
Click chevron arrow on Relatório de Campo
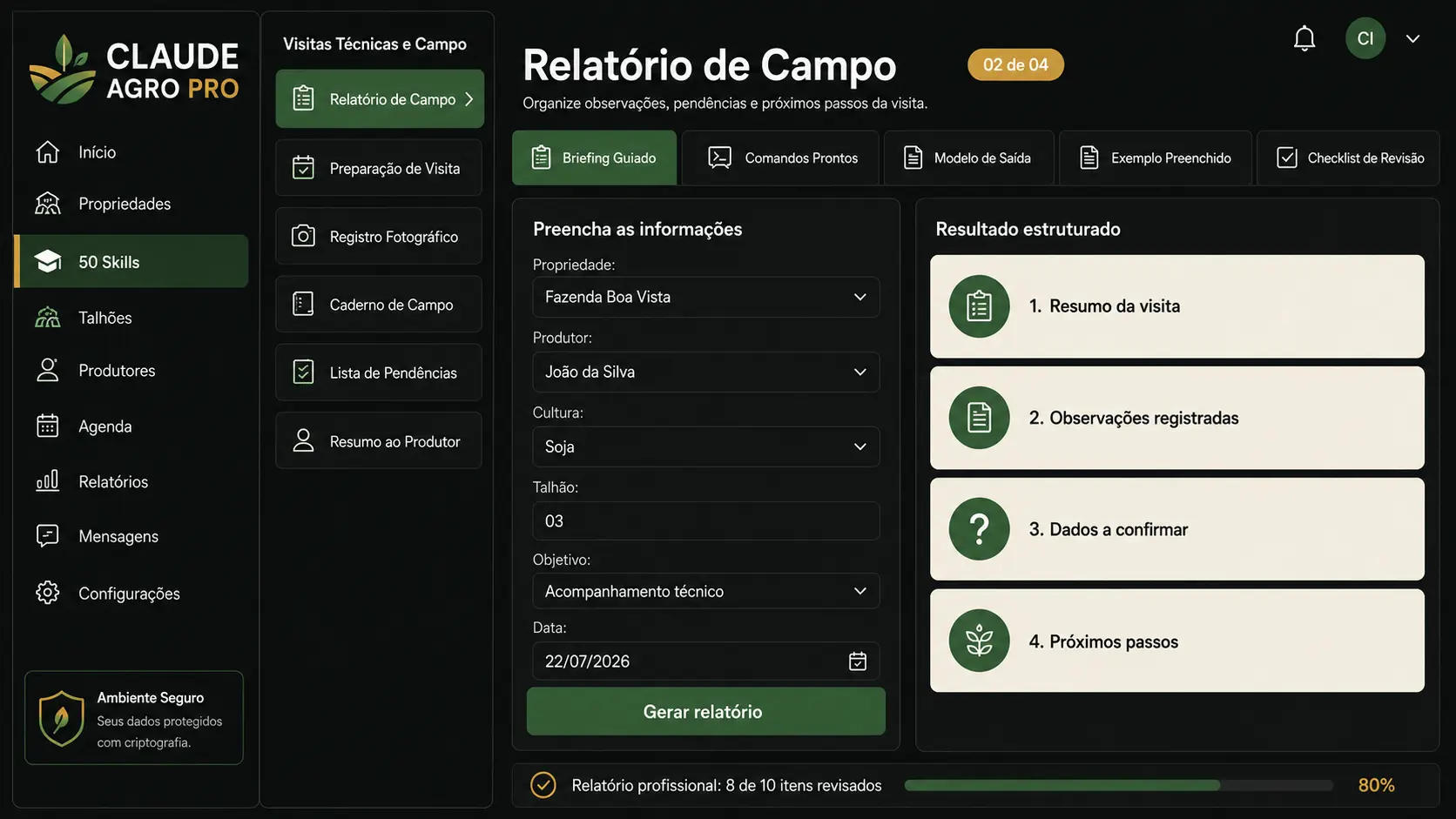pyautogui.click(x=469, y=99)
